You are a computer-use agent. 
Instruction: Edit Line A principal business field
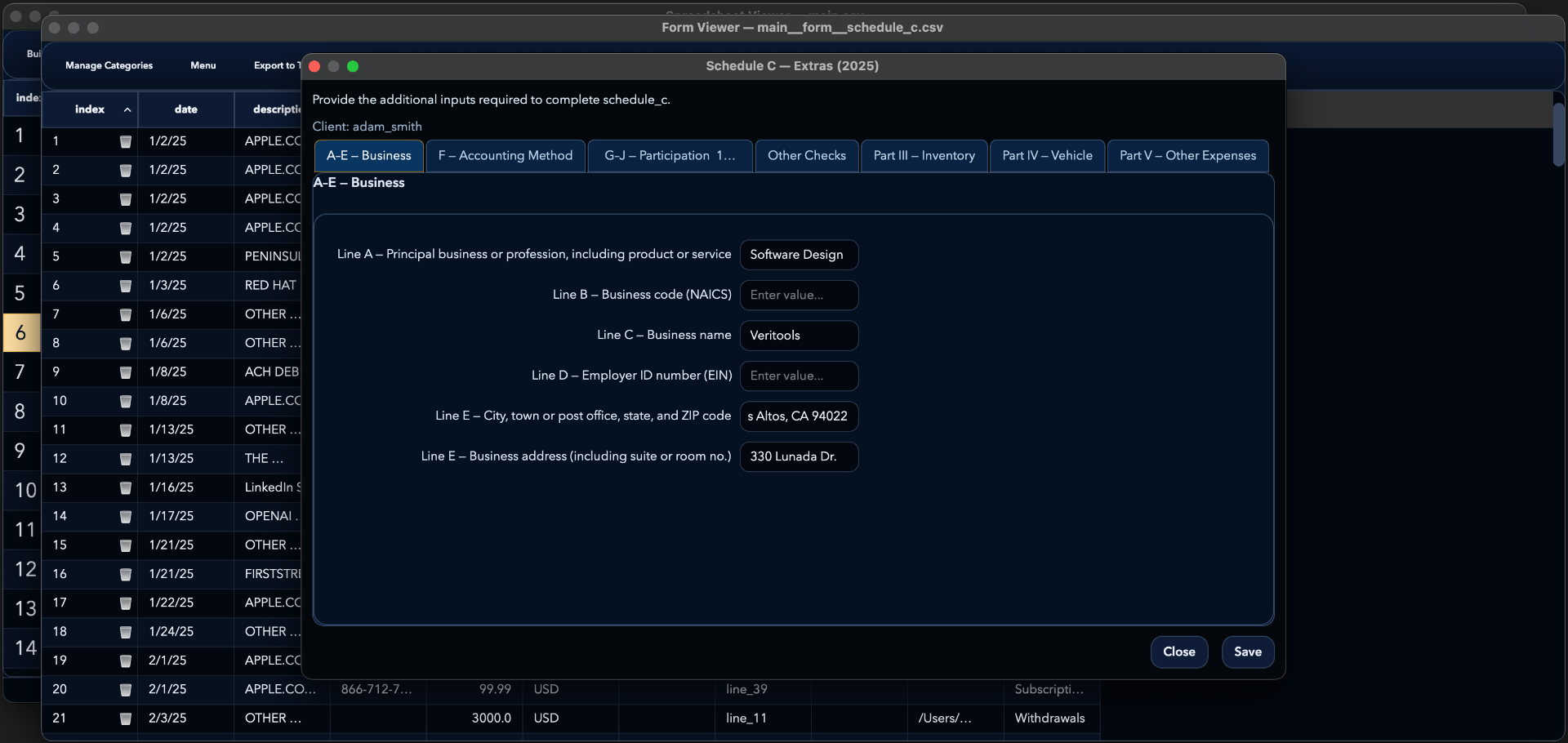(799, 255)
